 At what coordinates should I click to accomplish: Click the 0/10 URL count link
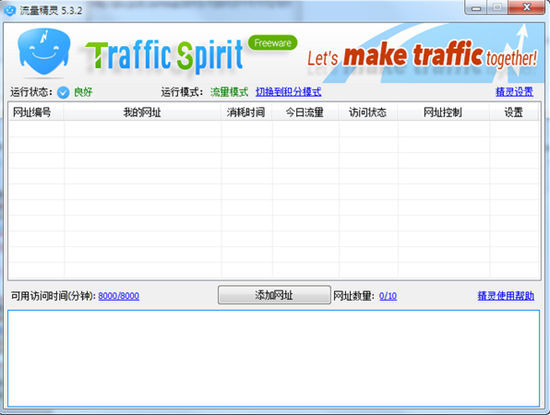pyautogui.click(x=388, y=296)
